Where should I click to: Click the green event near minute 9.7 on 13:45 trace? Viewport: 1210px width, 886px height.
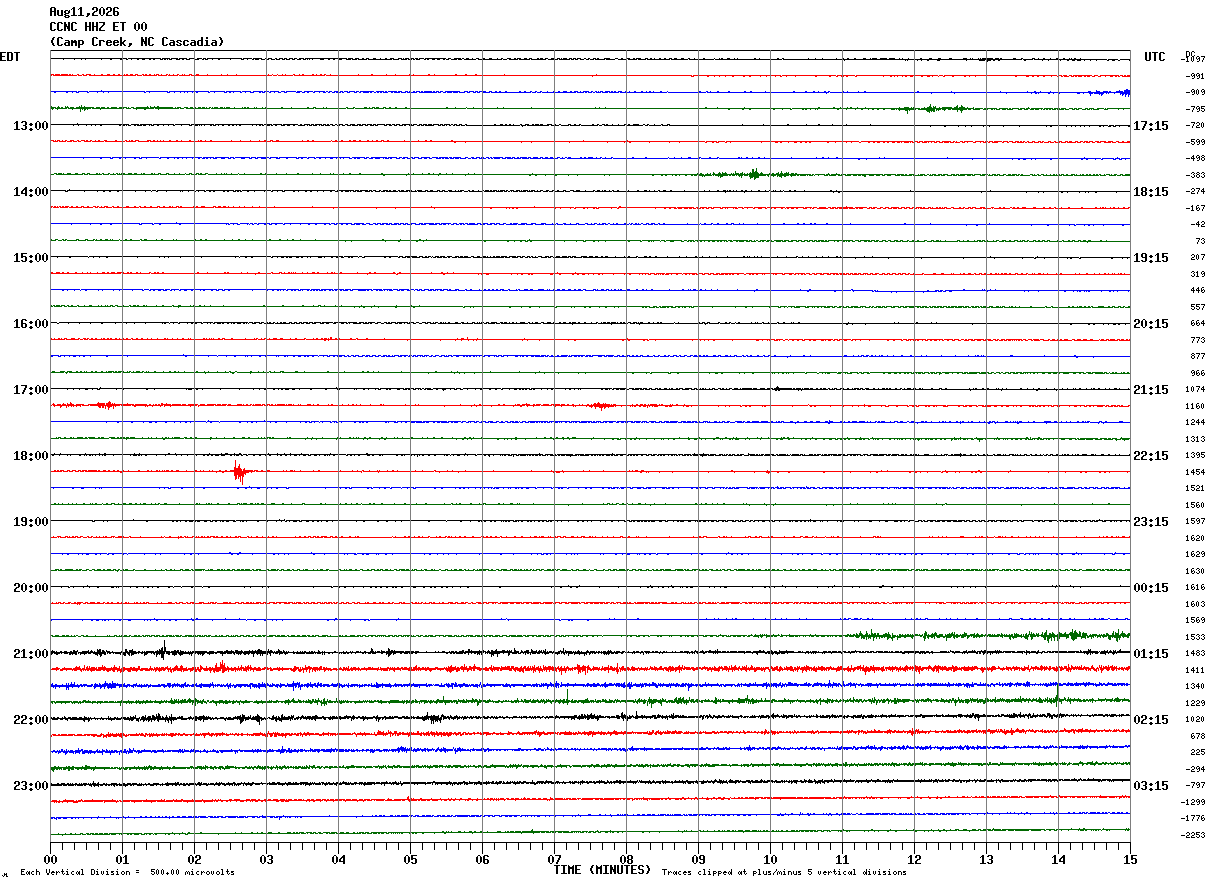click(x=753, y=174)
